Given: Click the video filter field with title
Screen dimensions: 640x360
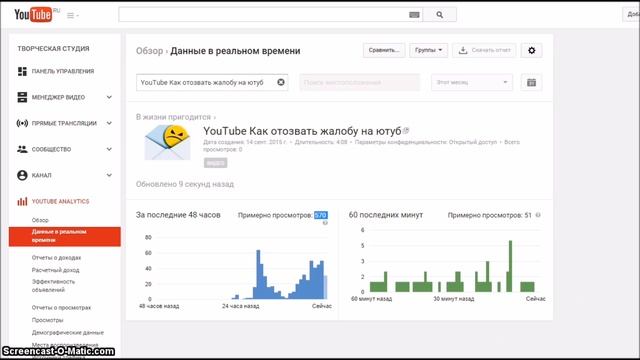Looking at the screenshot, I should (x=212, y=82).
